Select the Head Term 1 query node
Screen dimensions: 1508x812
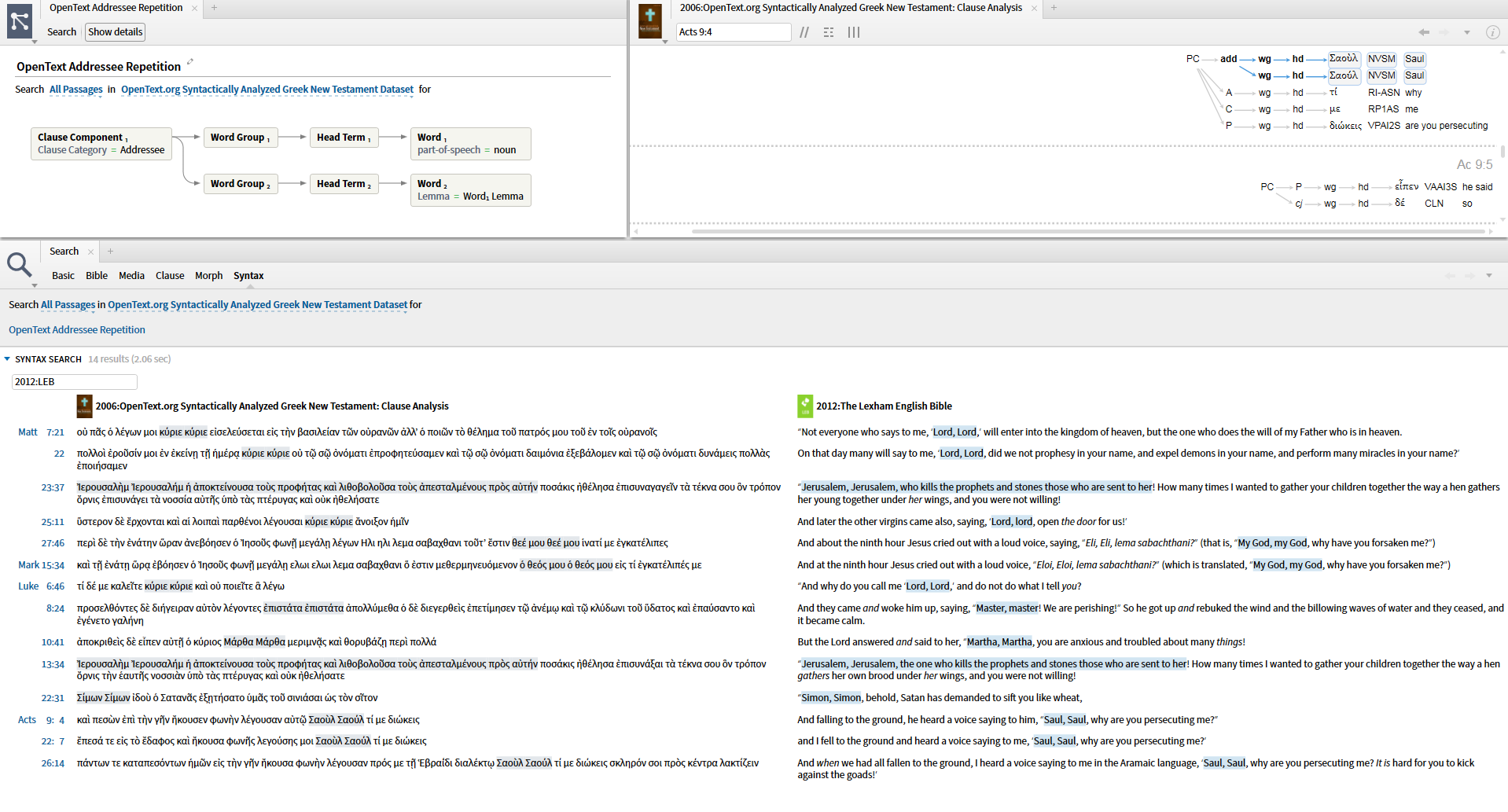(344, 138)
